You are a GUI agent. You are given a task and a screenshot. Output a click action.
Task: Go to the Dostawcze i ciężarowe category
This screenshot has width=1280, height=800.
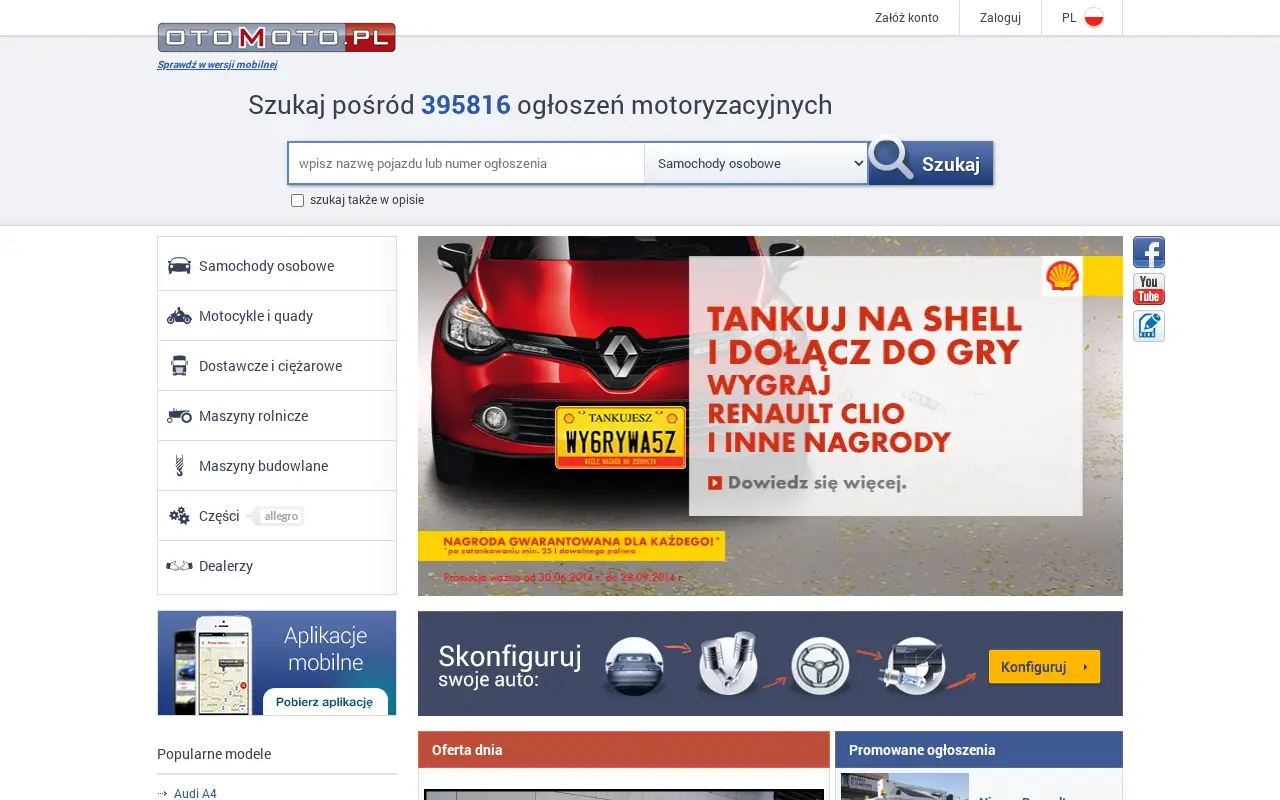click(277, 366)
